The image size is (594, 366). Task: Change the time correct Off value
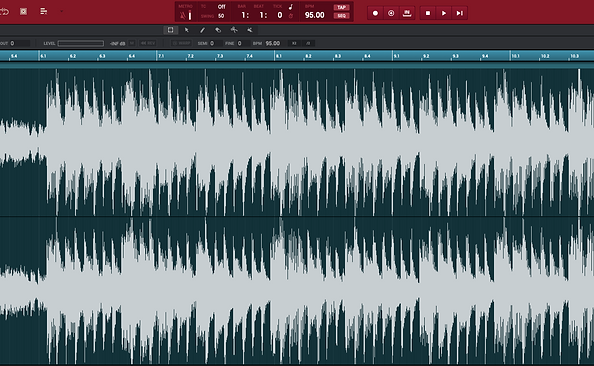pos(221,6)
